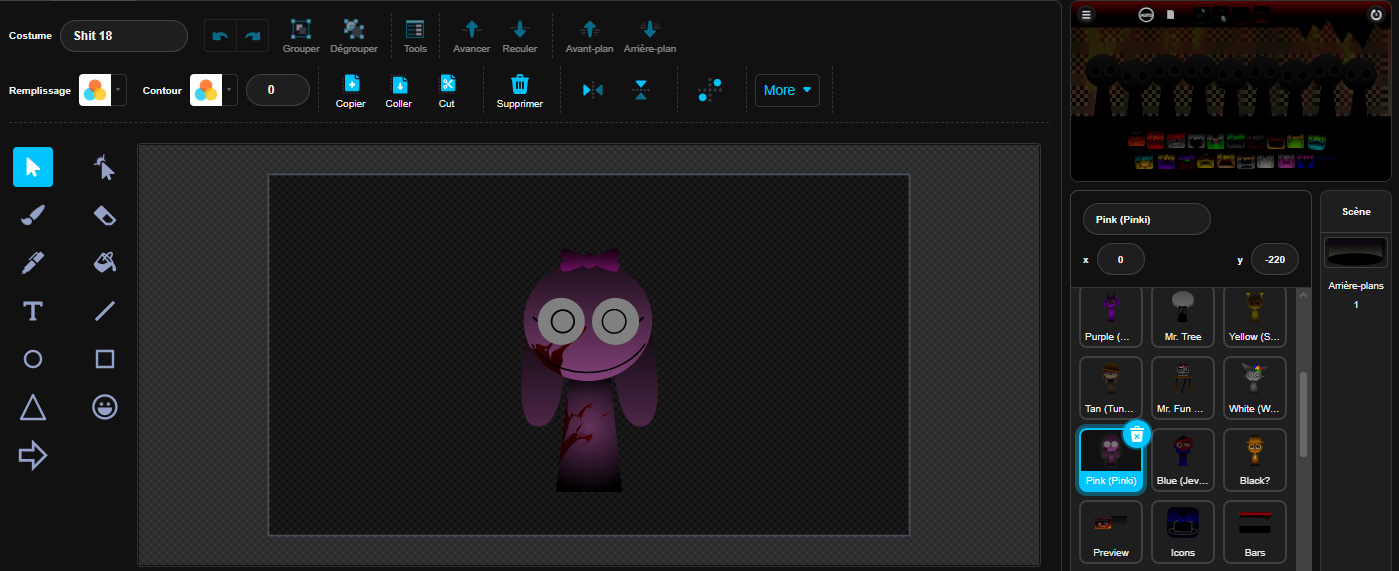This screenshot has width=1399, height=571.
Task: Select the Purple sprite thumbnail
Action: coord(1111,316)
